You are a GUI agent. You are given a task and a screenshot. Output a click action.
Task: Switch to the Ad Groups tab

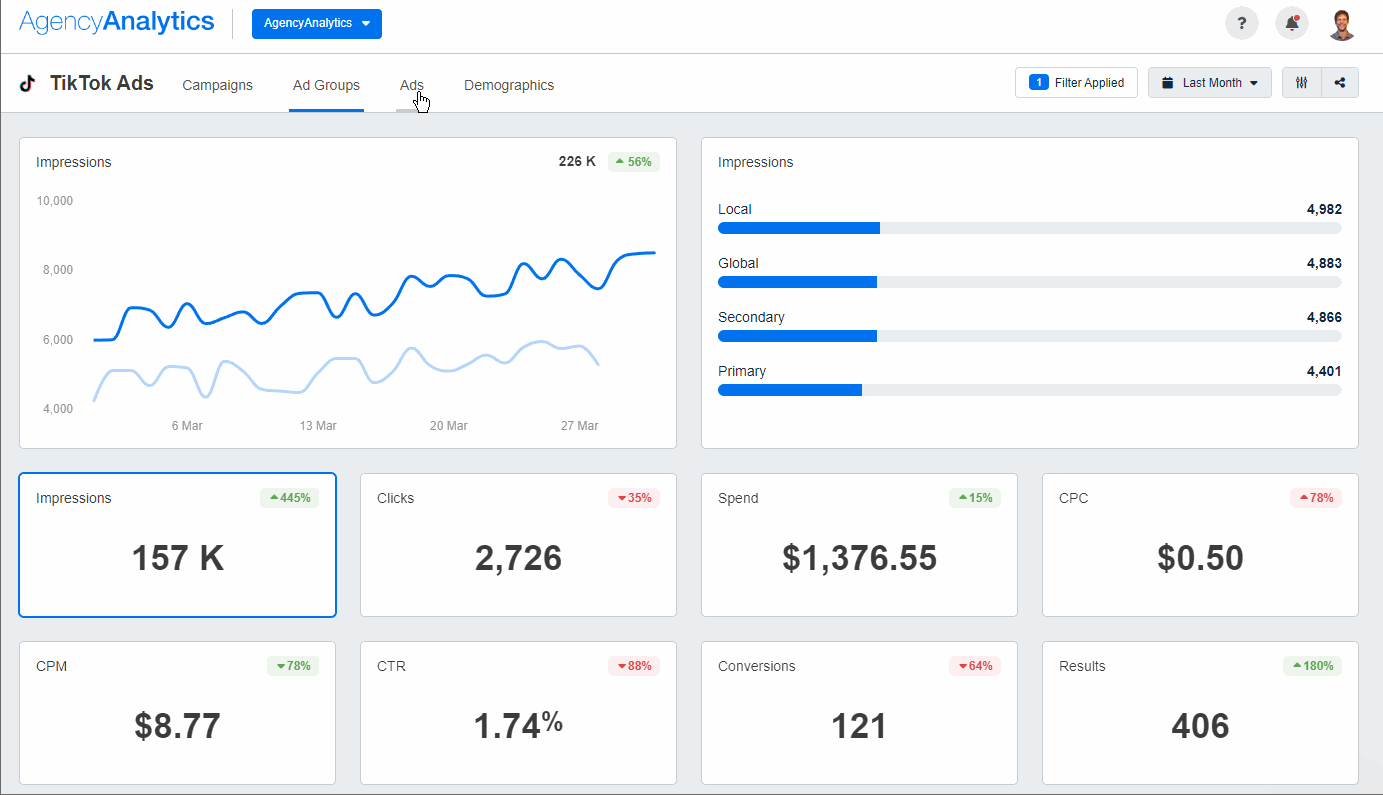point(326,85)
